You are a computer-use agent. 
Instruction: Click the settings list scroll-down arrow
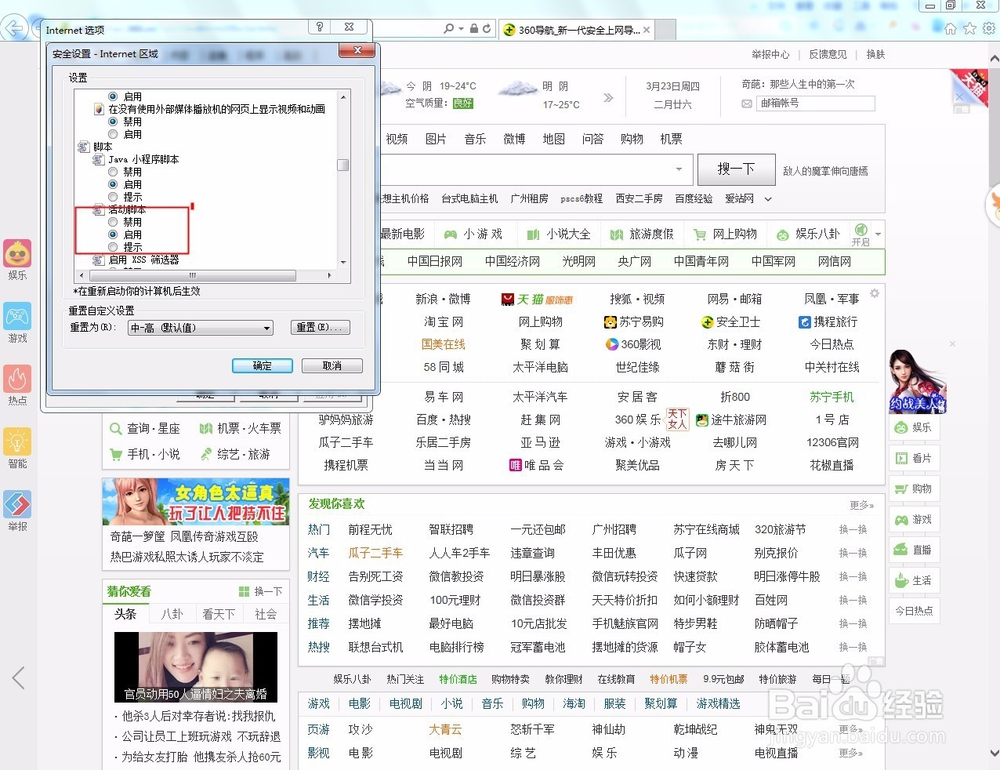tap(343, 262)
